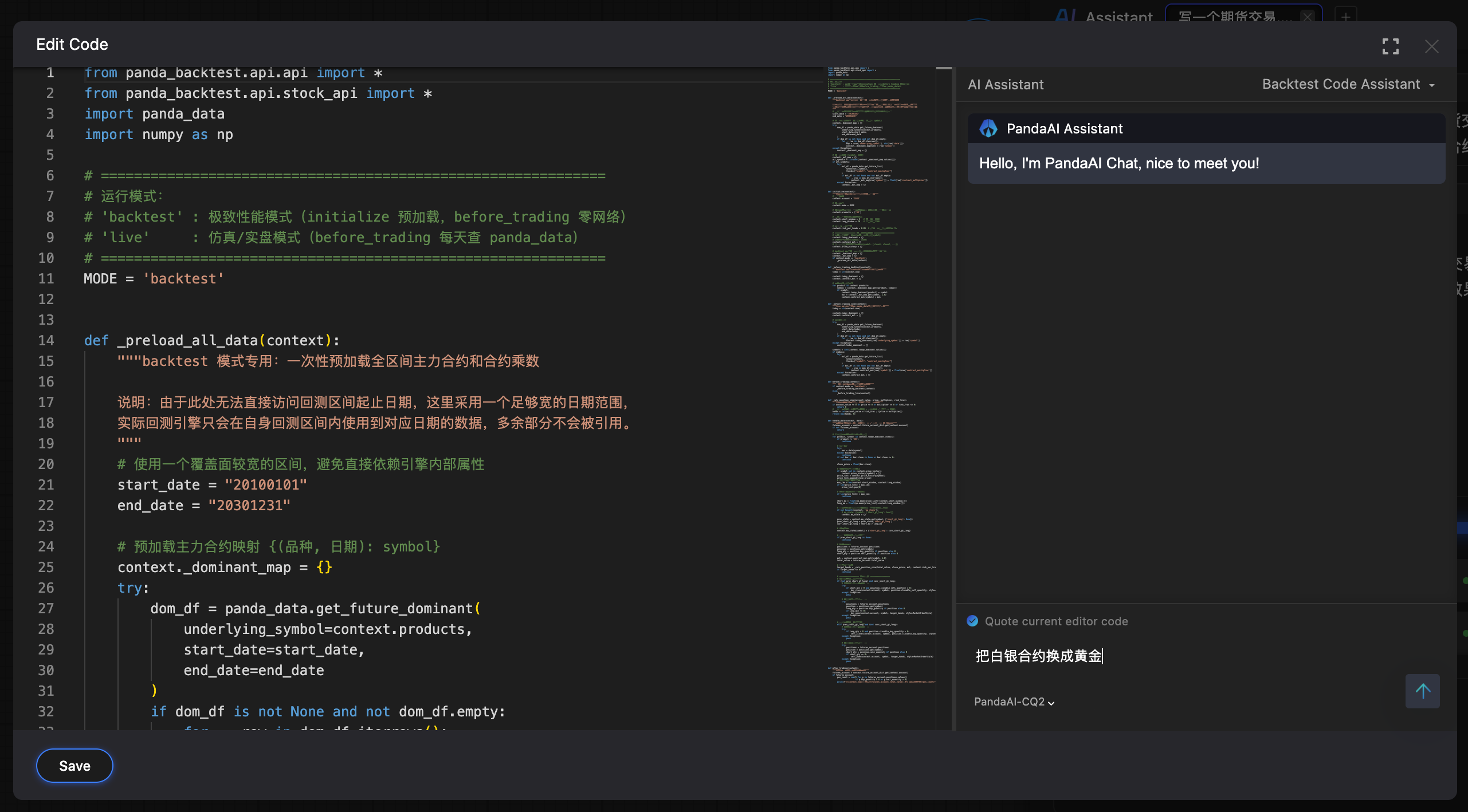Click the PandaAI Assistant avatar logo
Image resolution: width=1468 pixels, height=812 pixels.
pos(988,129)
